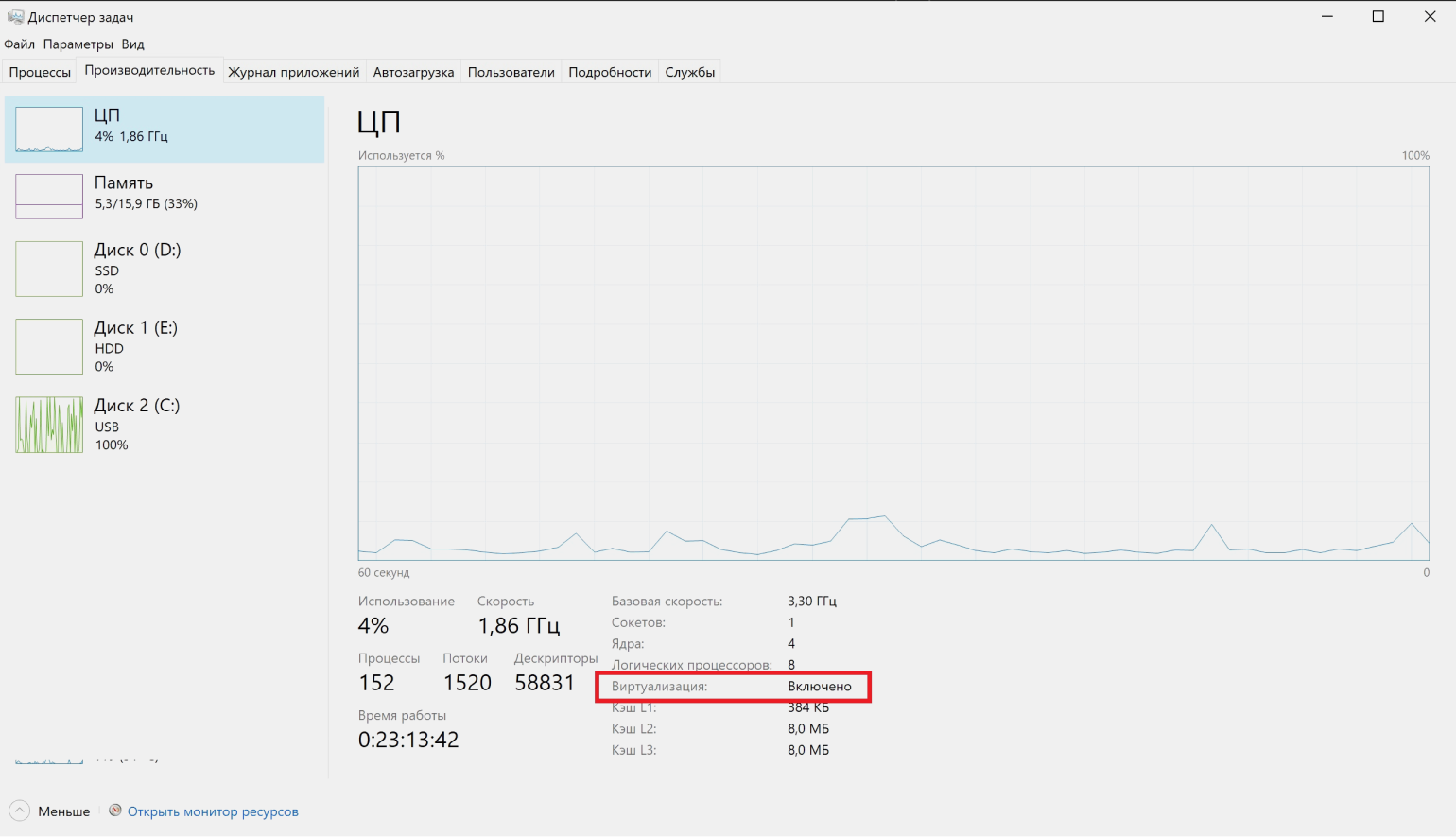The image size is (1456, 837).
Task: Click the resource monitor icon
Action: (115, 811)
